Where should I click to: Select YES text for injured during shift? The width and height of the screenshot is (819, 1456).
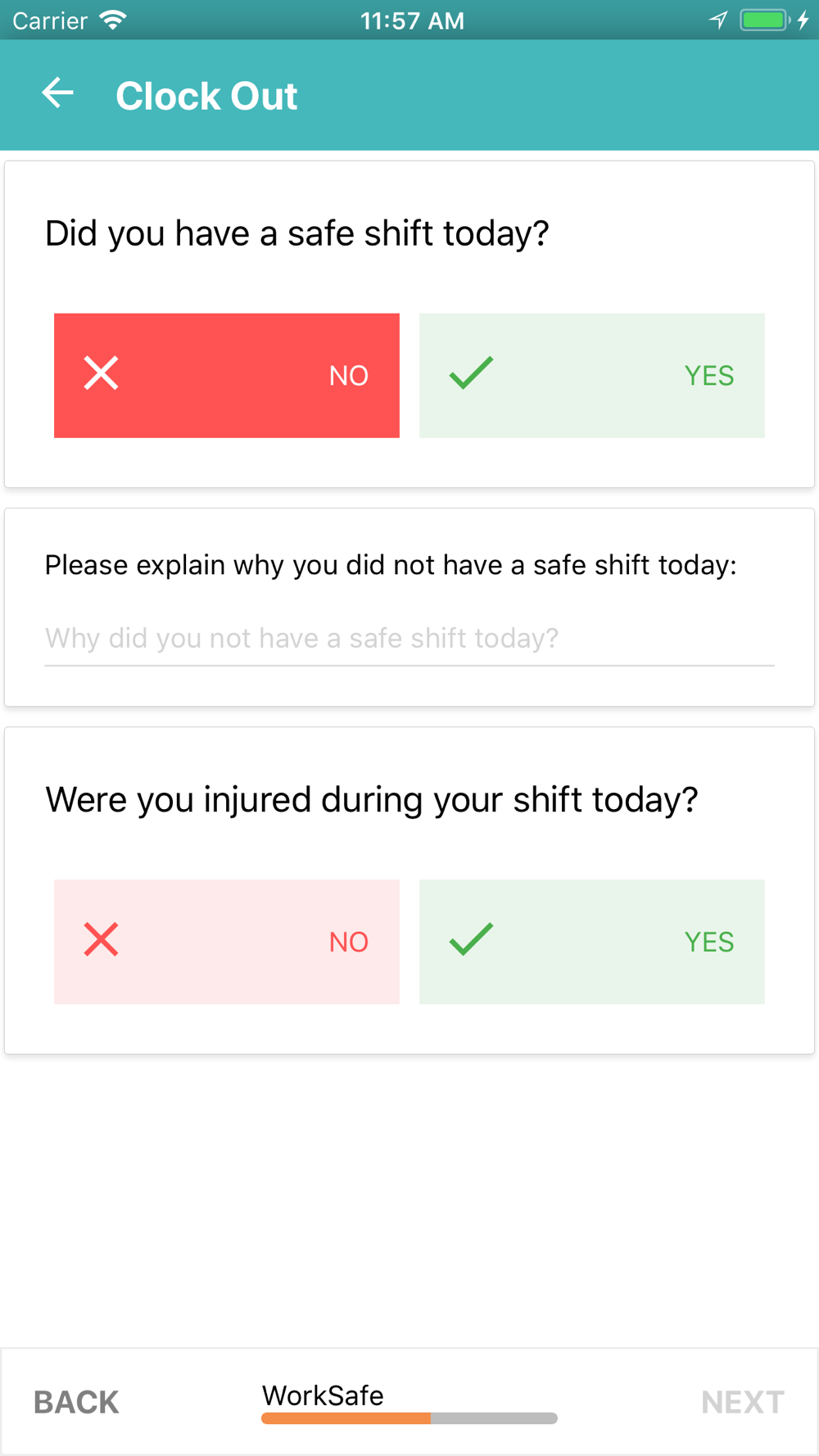(x=709, y=943)
